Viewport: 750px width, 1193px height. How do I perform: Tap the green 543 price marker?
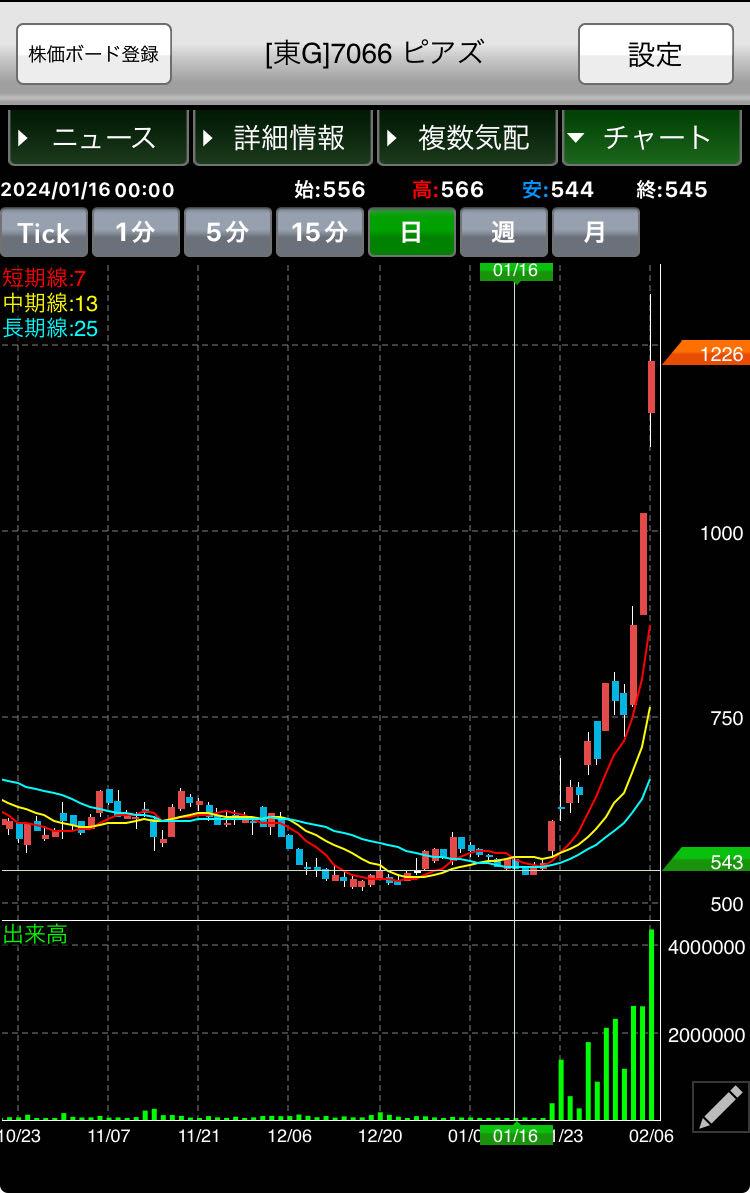coord(710,861)
